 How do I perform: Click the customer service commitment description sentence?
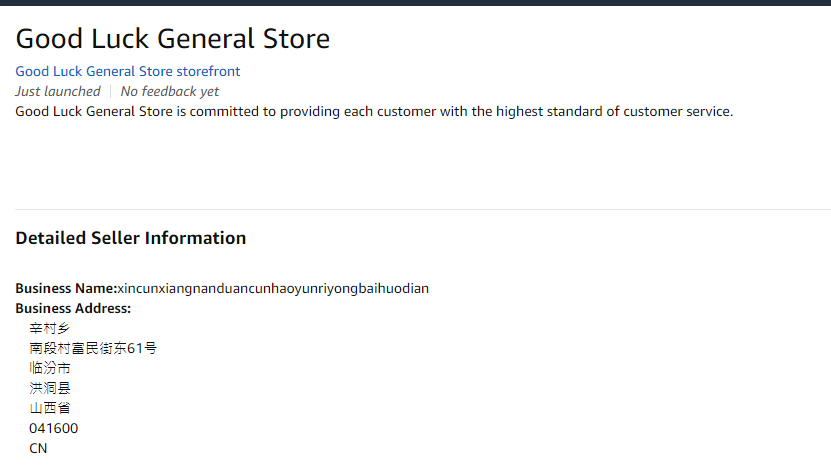pyautogui.click(x=374, y=111)
